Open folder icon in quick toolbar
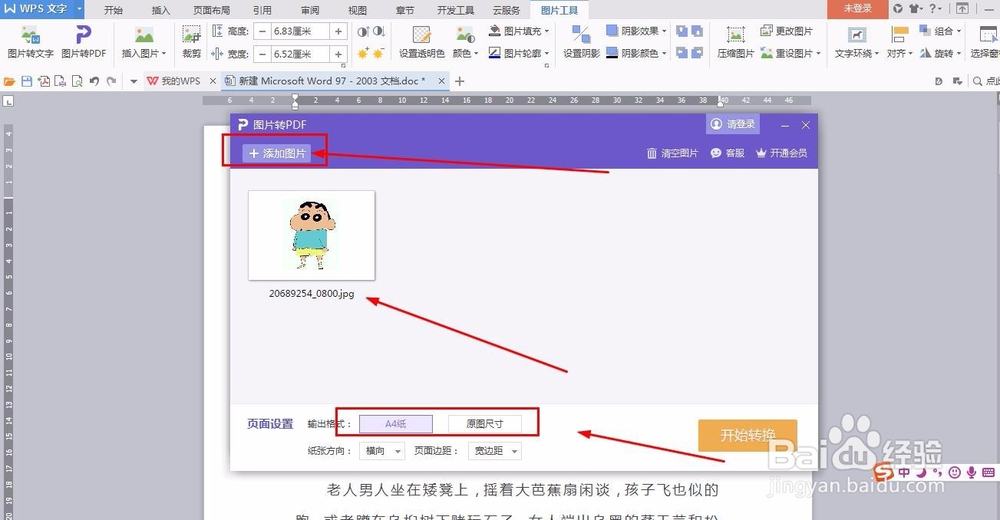Image resolution: width=1000 pixels, height=520 pixels. [x=9, y=81]
